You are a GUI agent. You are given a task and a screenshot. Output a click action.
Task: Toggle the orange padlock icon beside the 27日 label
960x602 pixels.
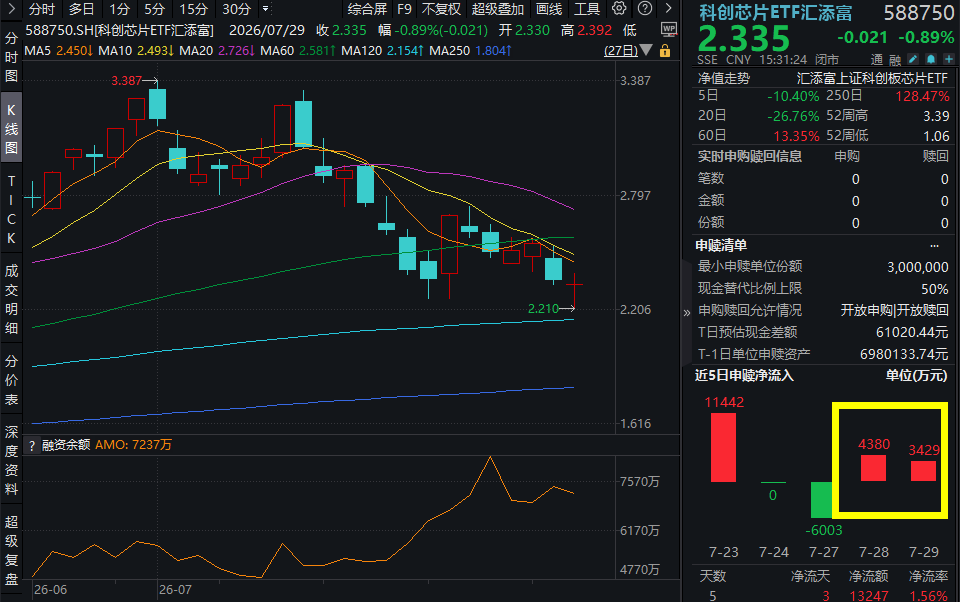665,51
